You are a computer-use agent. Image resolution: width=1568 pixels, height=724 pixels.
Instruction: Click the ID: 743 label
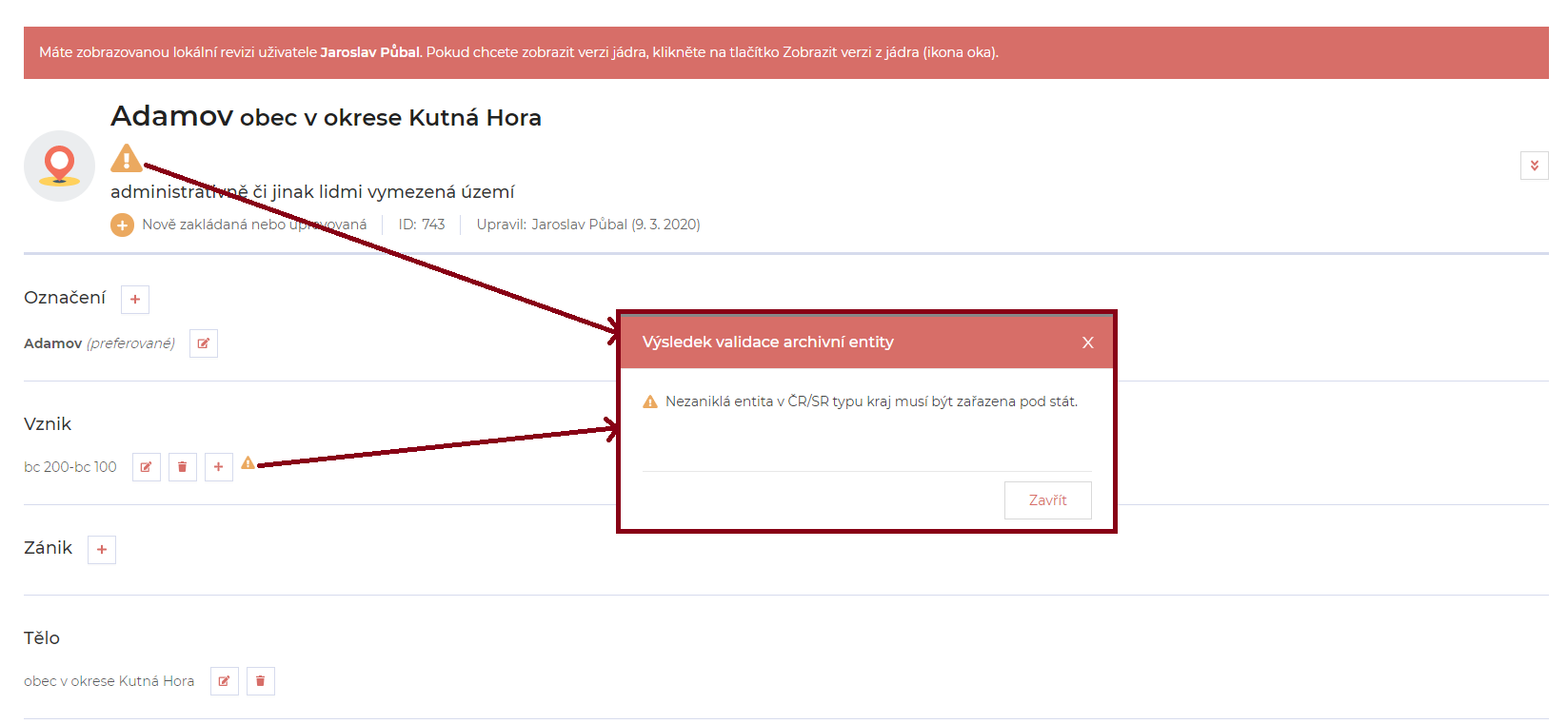(422, 225)
